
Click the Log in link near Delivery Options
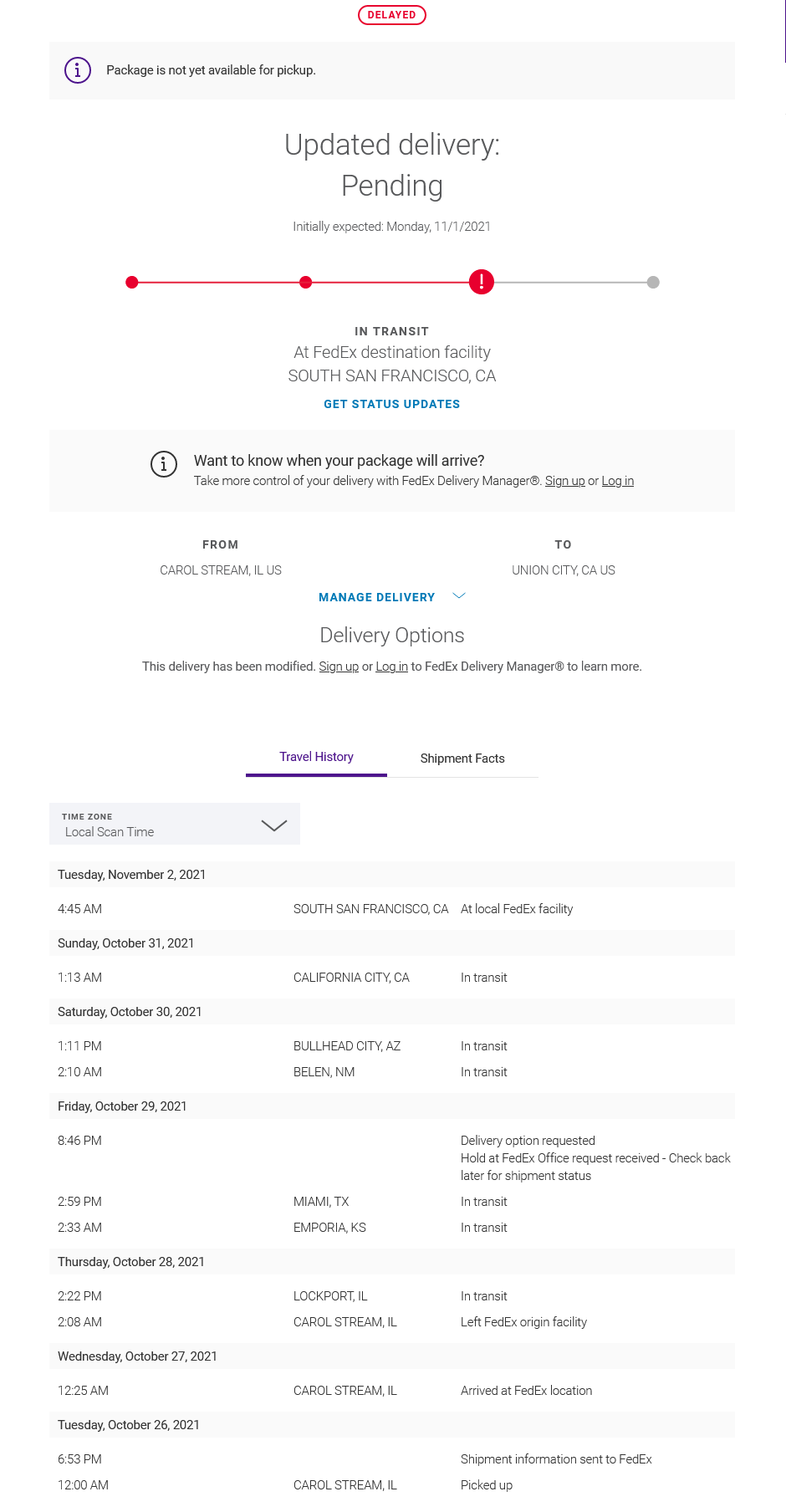point(391,667)
